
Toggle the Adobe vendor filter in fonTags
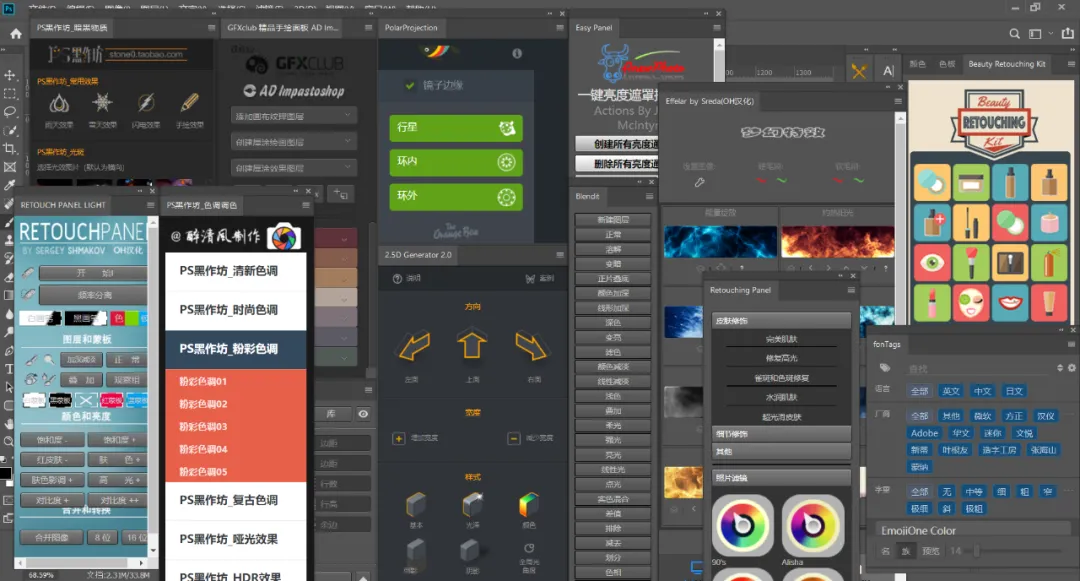pos(924,433)
